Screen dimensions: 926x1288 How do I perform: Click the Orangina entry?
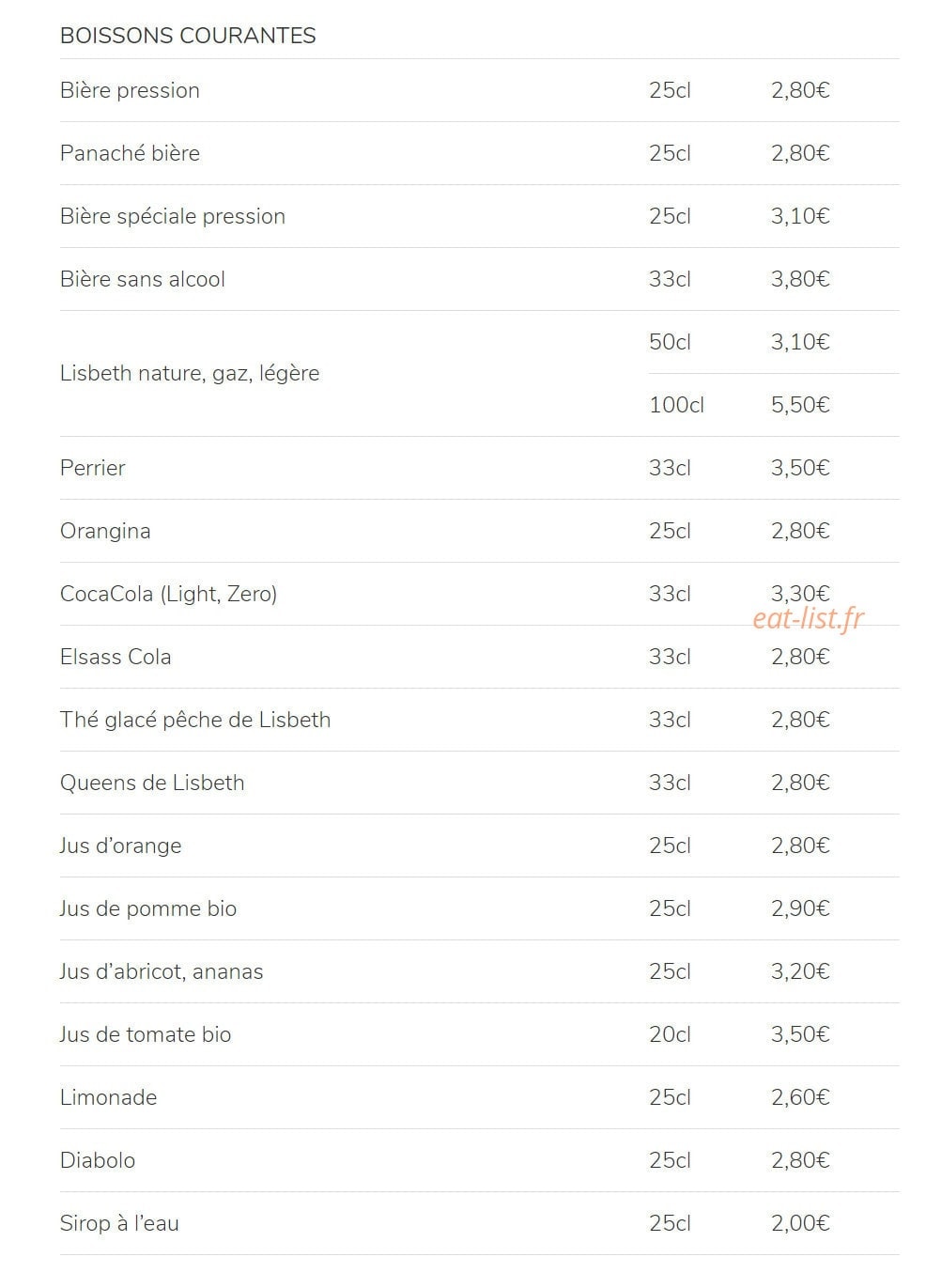(x=105, y=531)
